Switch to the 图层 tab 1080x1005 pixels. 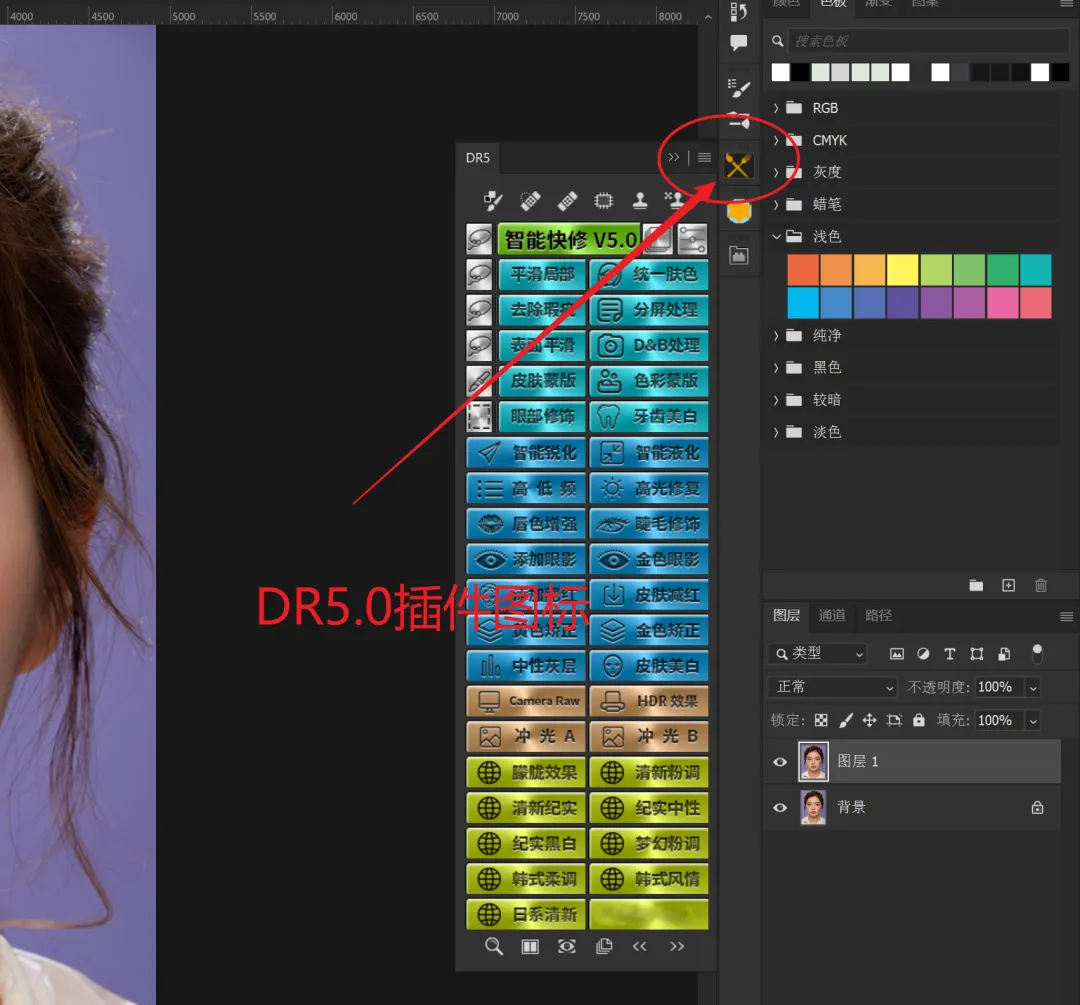pyautogui.click(x=786, y=616)
